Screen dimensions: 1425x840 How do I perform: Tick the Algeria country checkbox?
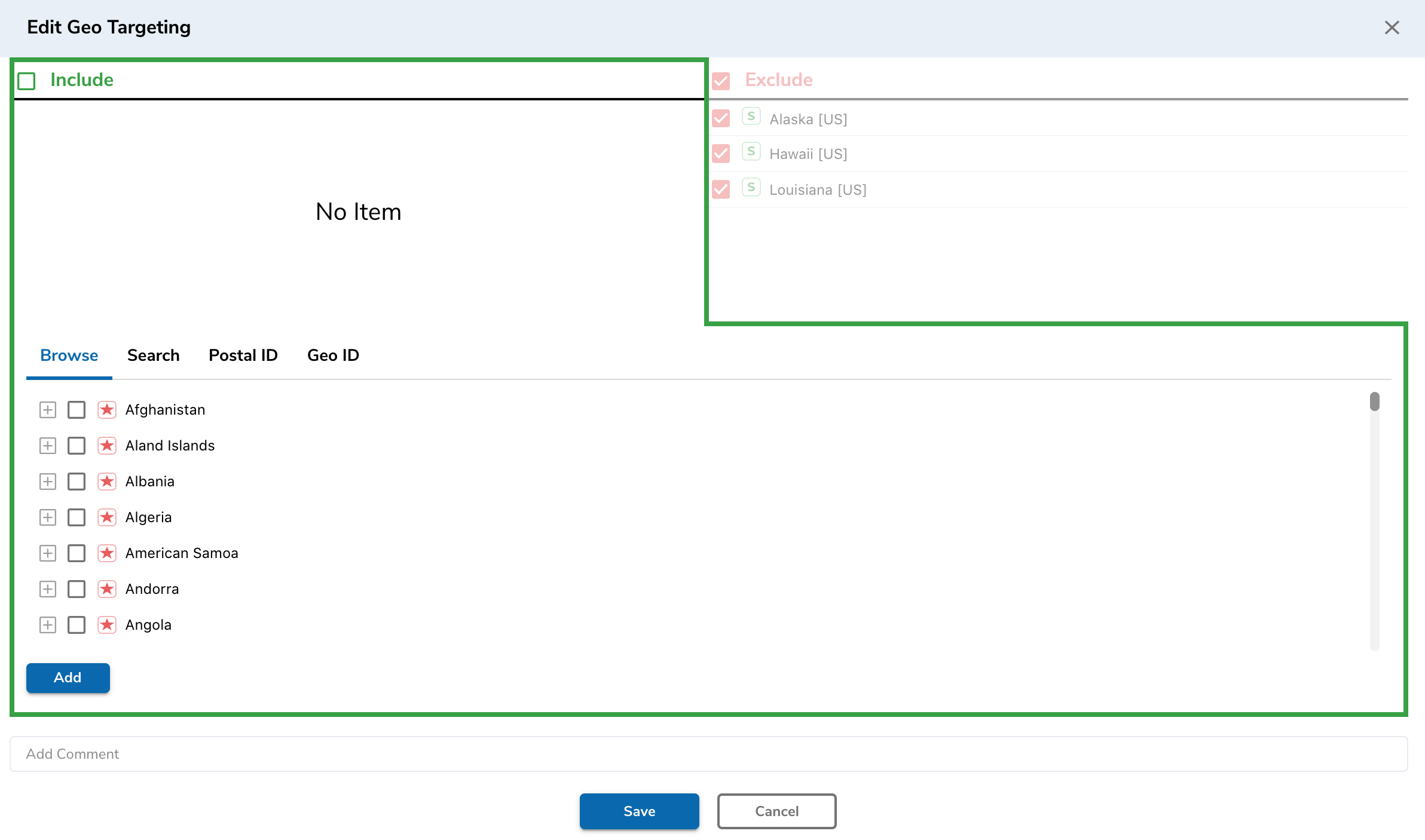point(77,517)
